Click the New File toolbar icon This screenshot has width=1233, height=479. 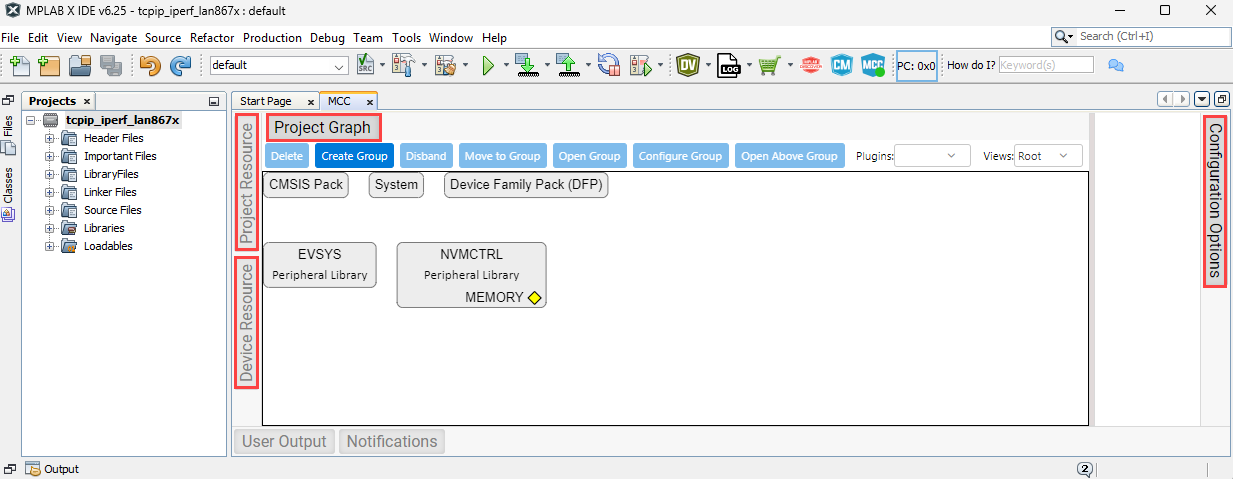[19, 65]
